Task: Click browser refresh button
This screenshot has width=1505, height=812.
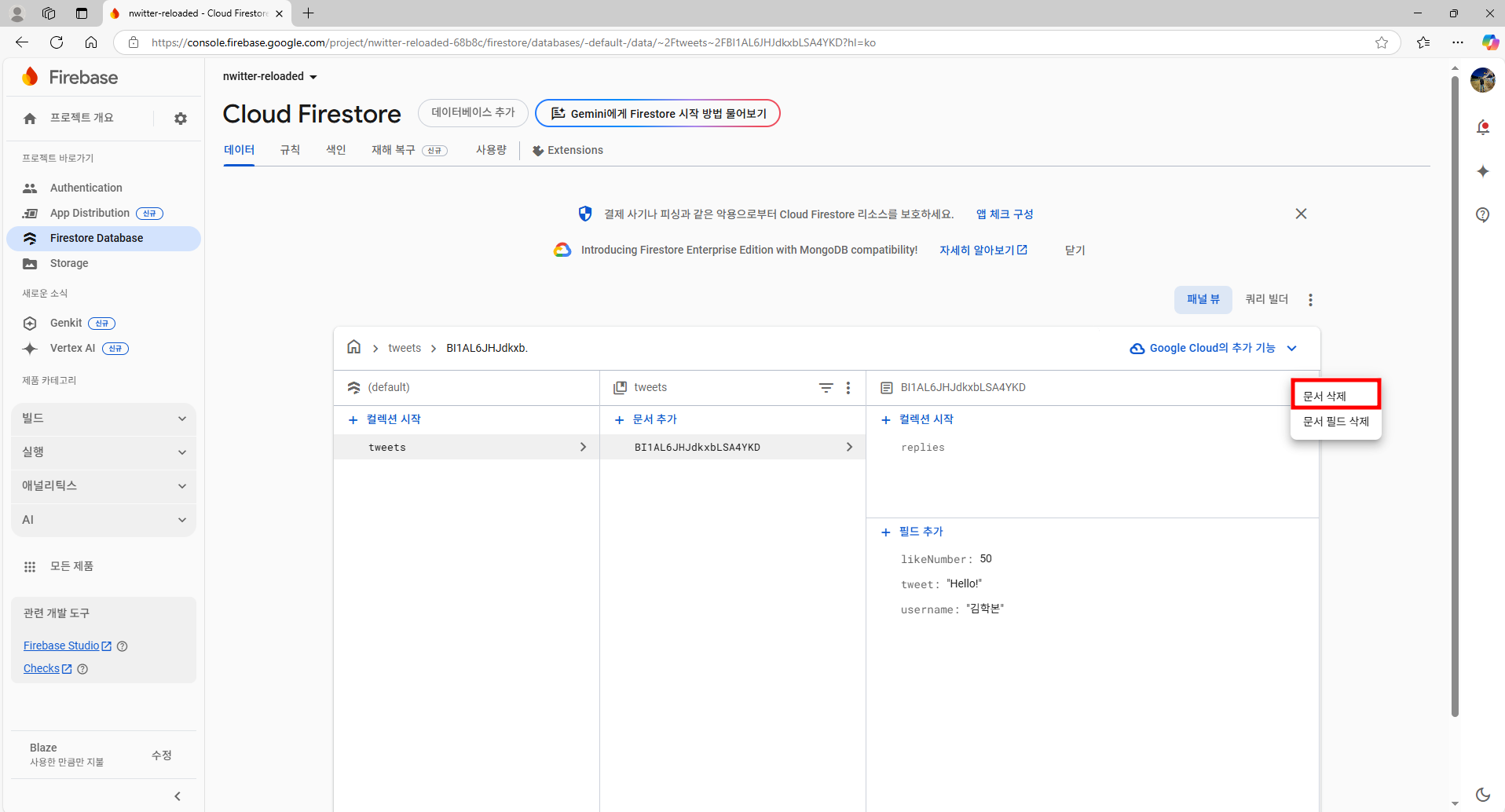Action: [57, 42]
